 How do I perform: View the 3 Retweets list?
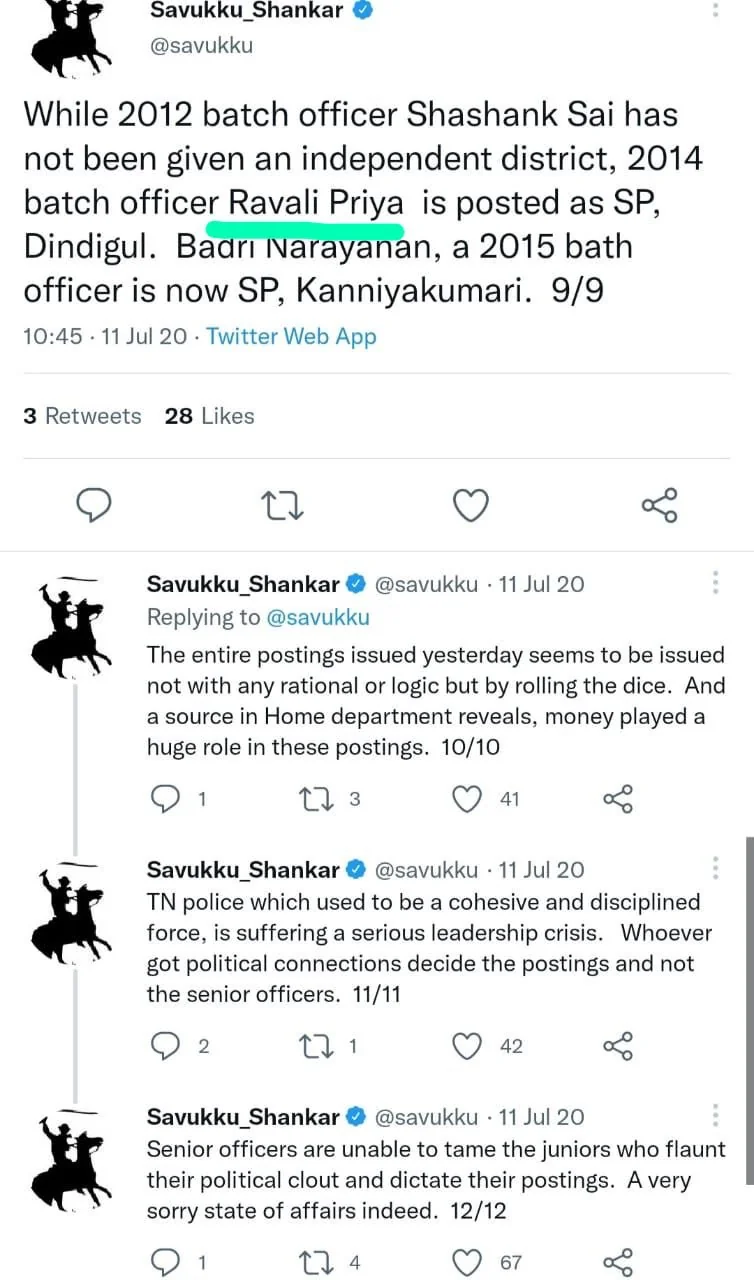point(81,416)
